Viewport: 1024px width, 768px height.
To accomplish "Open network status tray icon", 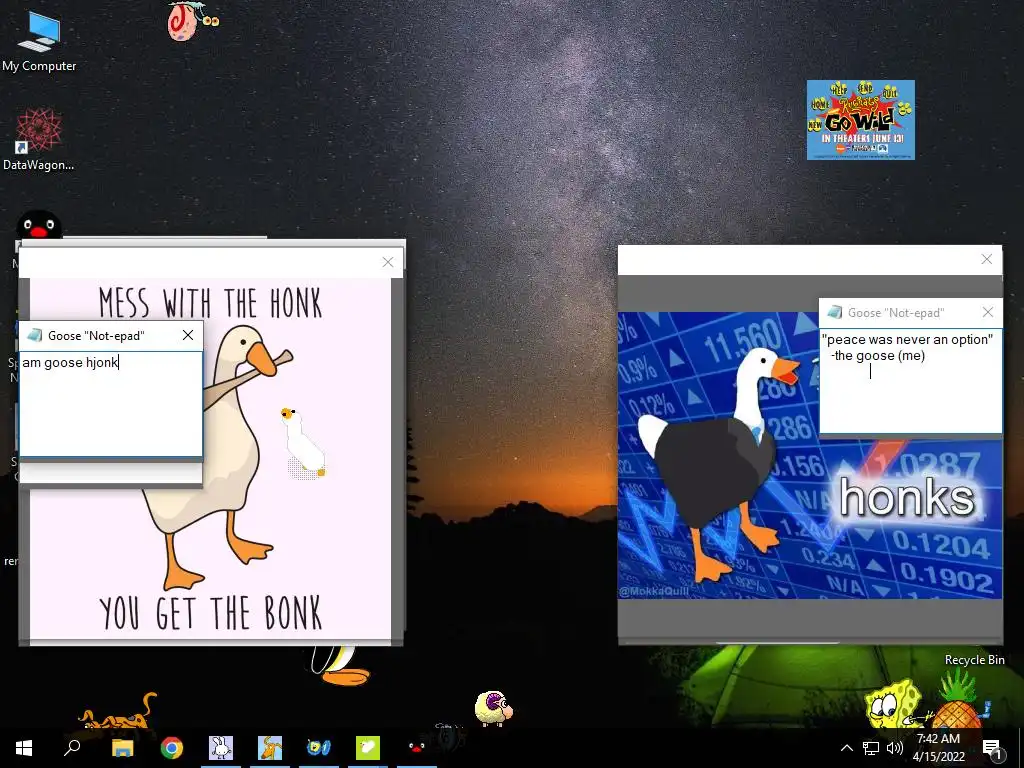I will 871,748.
